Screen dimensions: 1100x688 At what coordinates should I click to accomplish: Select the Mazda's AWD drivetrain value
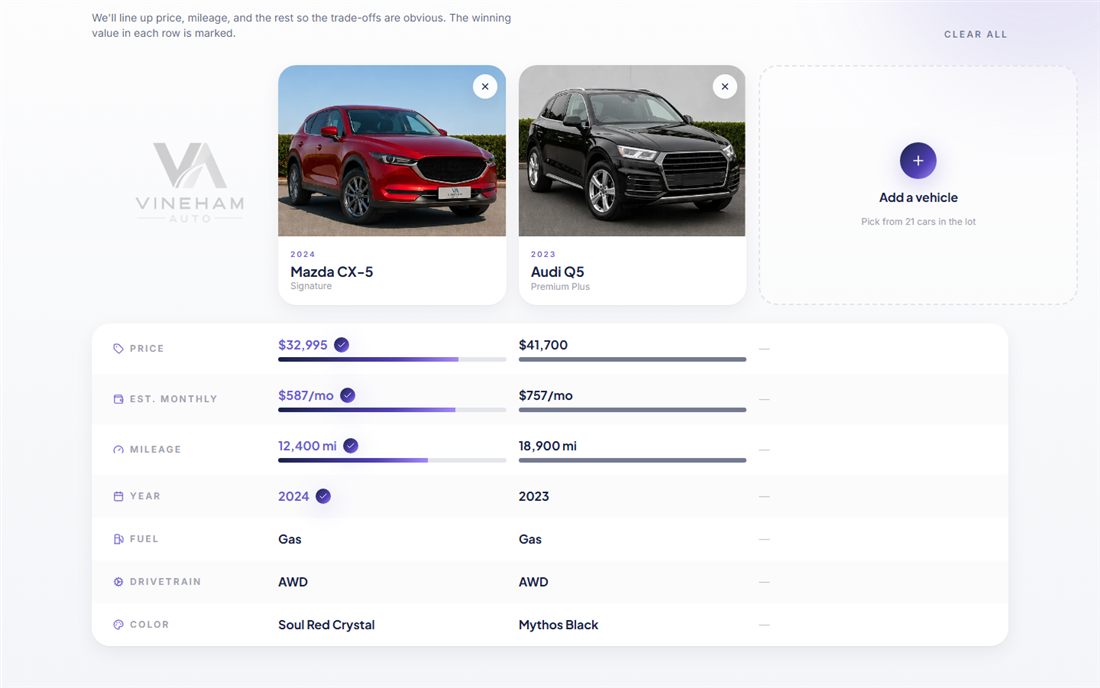[293, 581]
